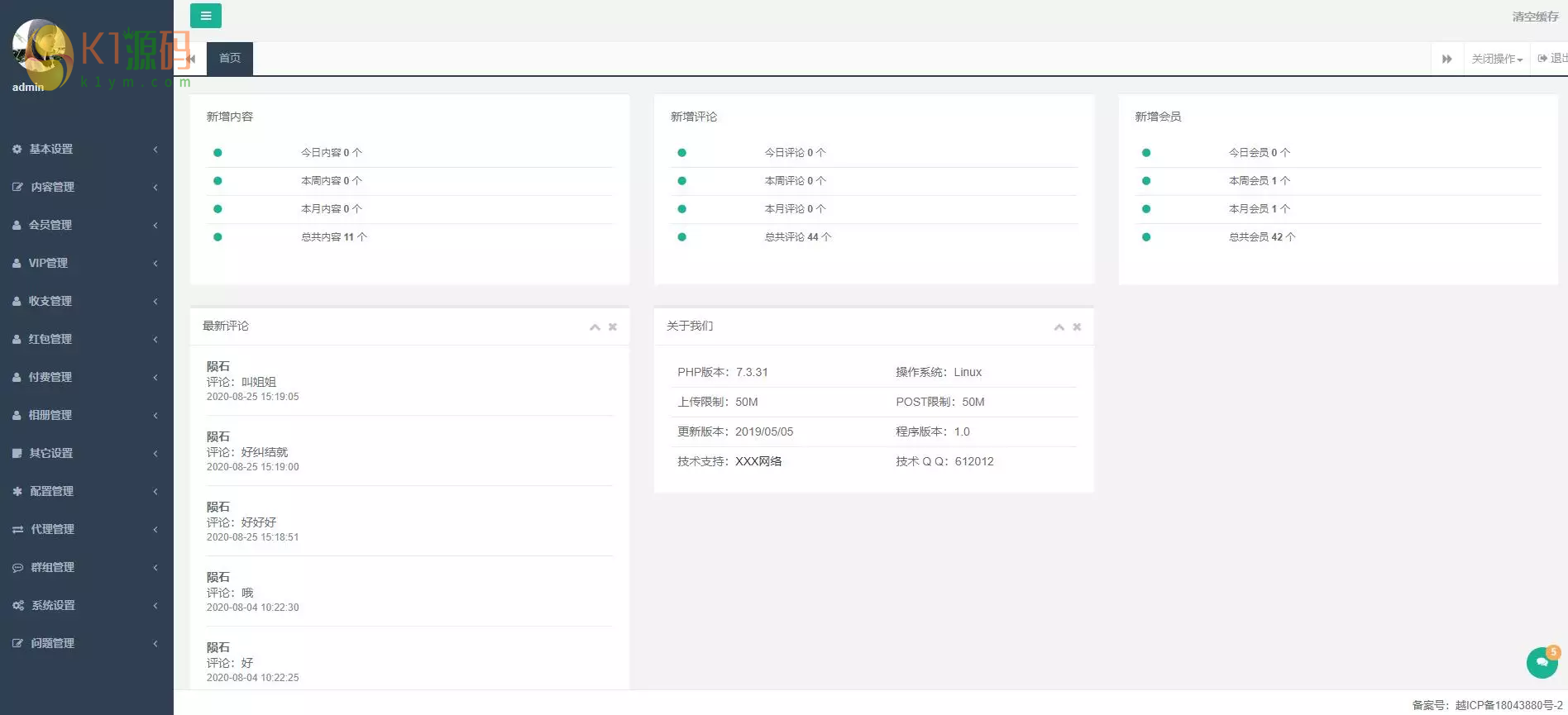Open the 配置管理 menu item
The height and width of the screenshot is (715, 1568).
click(x=87, y=491)
